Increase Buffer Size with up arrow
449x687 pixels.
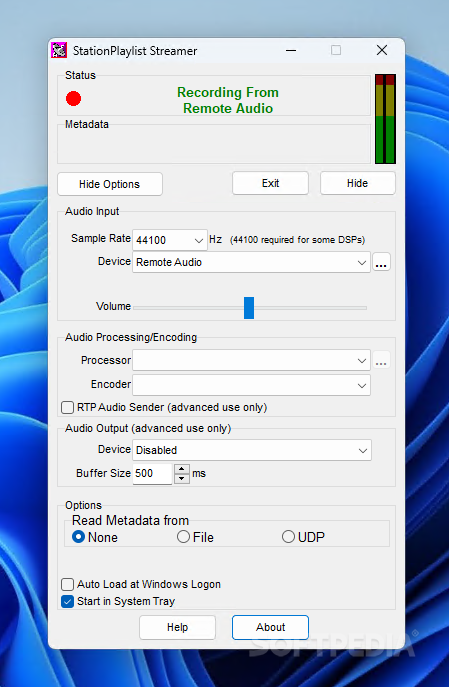(182, 469)
